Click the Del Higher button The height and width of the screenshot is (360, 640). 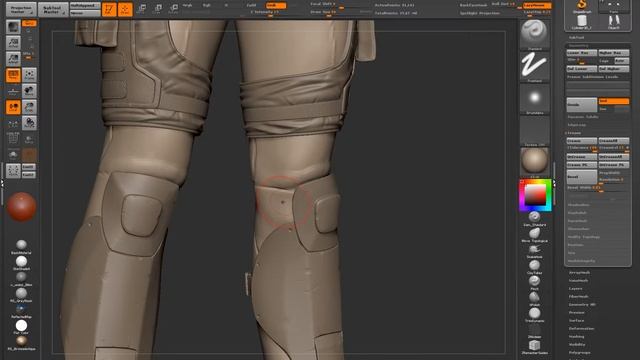tap(614, 69)
